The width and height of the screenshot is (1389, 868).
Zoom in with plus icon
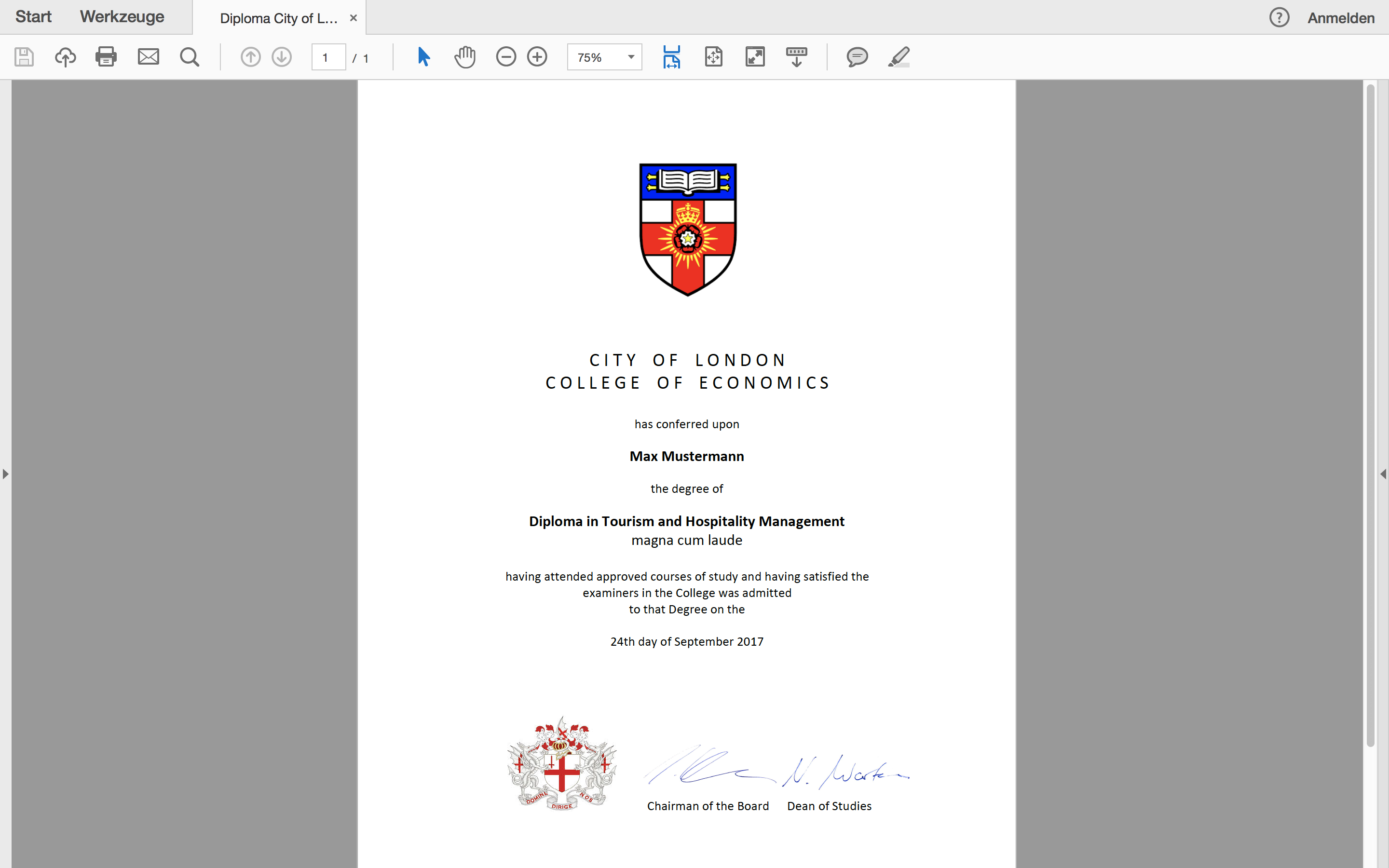tap(537, 57)
